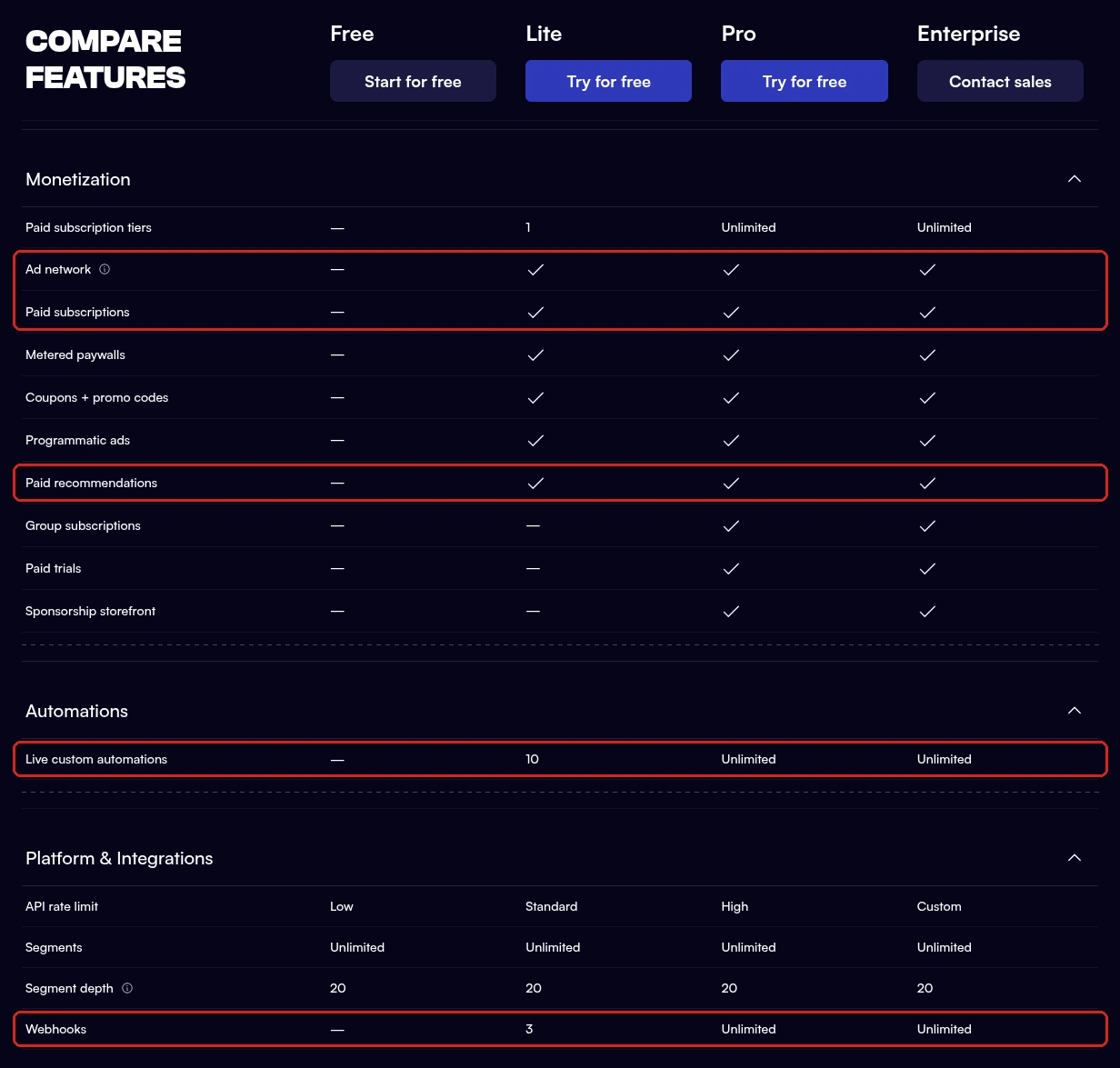1120x1068 pixels.
Task: Click the Platform & Integrations heading
Action: 119,858
